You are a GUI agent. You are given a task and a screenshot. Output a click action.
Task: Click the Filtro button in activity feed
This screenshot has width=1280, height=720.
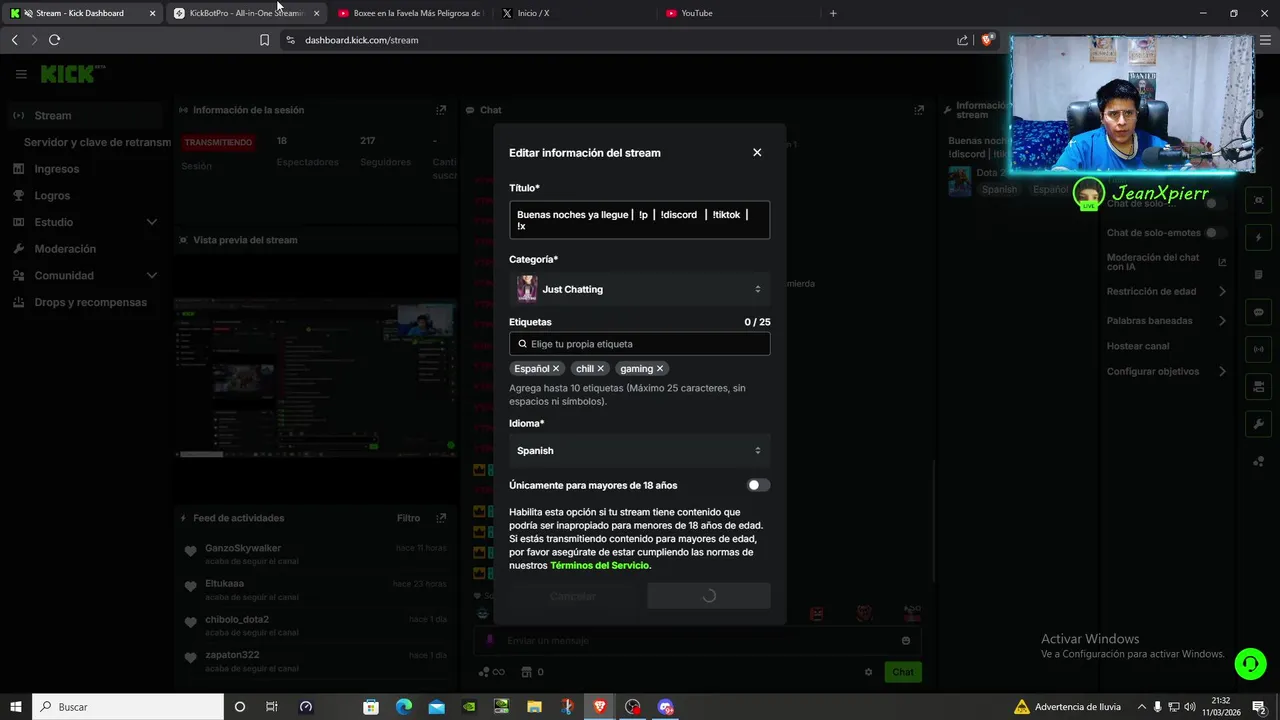pyautogui.click(x=408, y=518)
